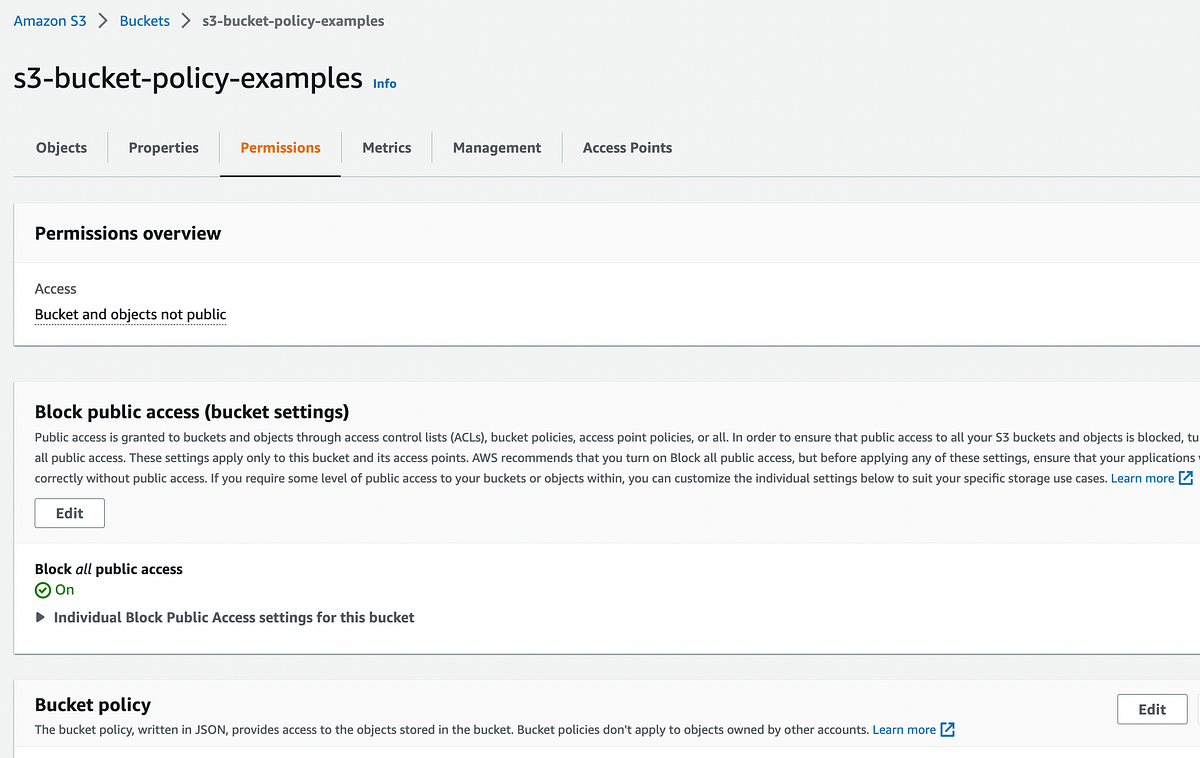The height and width of the screenshot is (758, 1200).
Task: Navigate to Amazon S3 via the breadcrumb
Action: point(50,20)
